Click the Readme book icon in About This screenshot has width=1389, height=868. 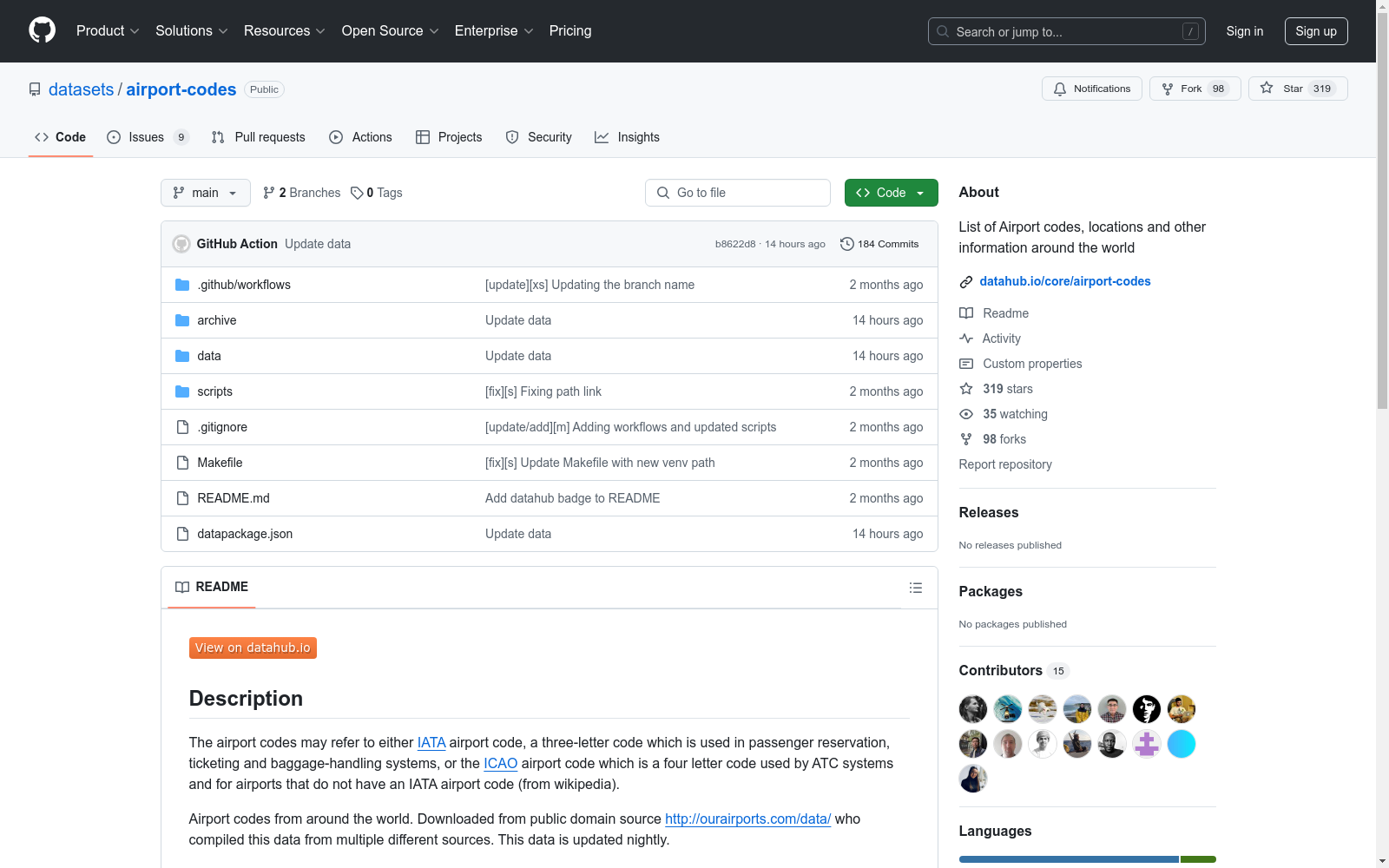click(966, 313)
